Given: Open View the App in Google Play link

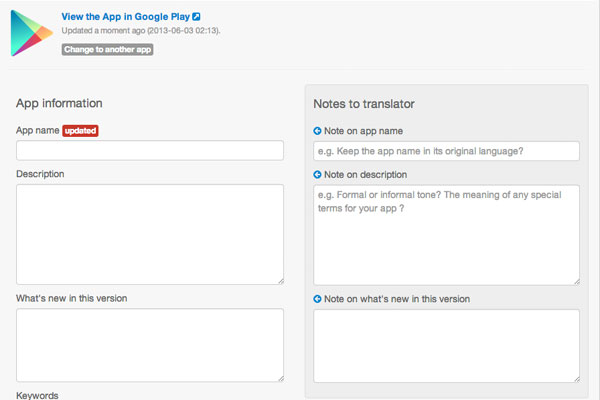Looking at the screenshot, I should click(x=126, y=16).
